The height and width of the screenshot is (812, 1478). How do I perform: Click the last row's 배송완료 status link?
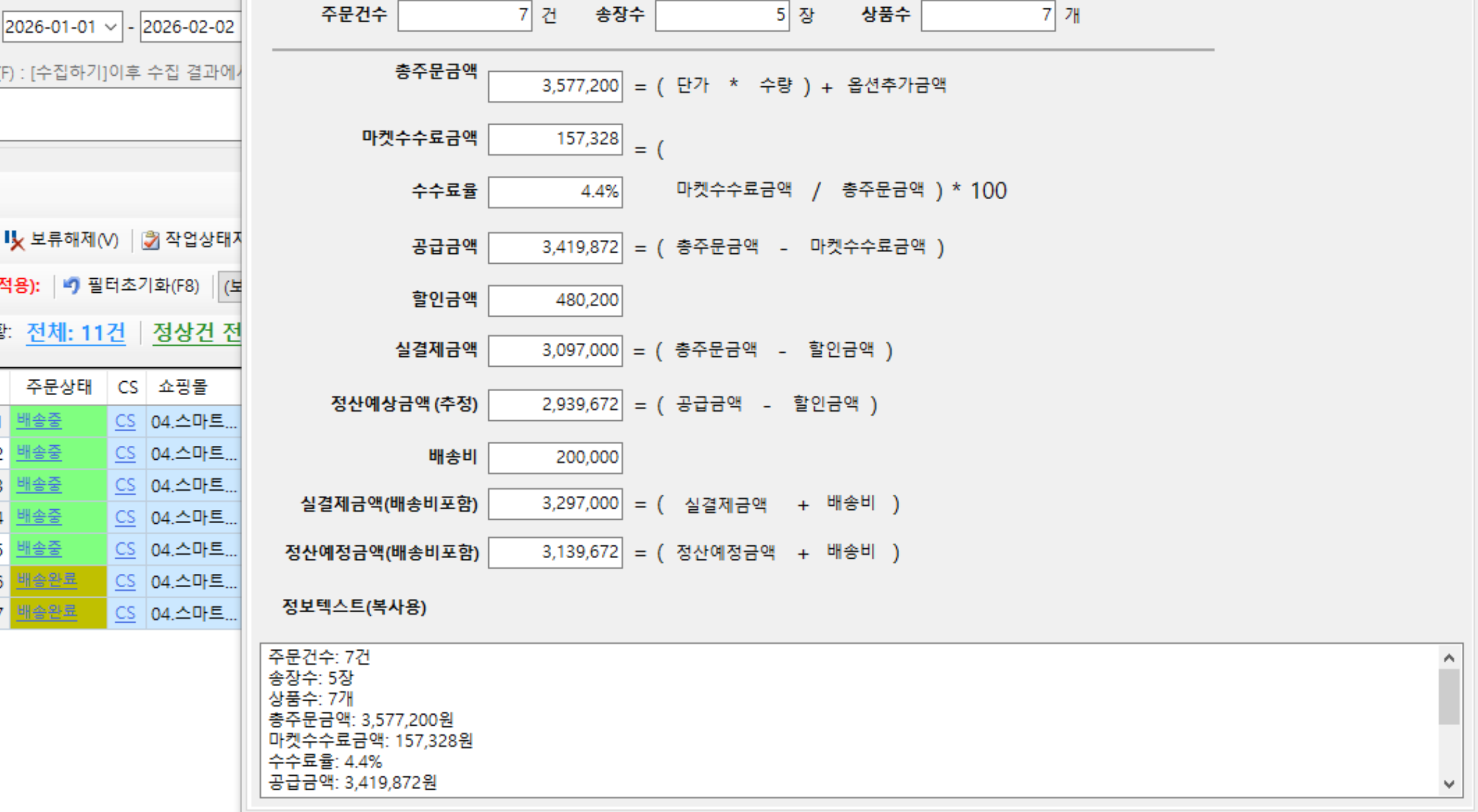(x=46, y=612)
